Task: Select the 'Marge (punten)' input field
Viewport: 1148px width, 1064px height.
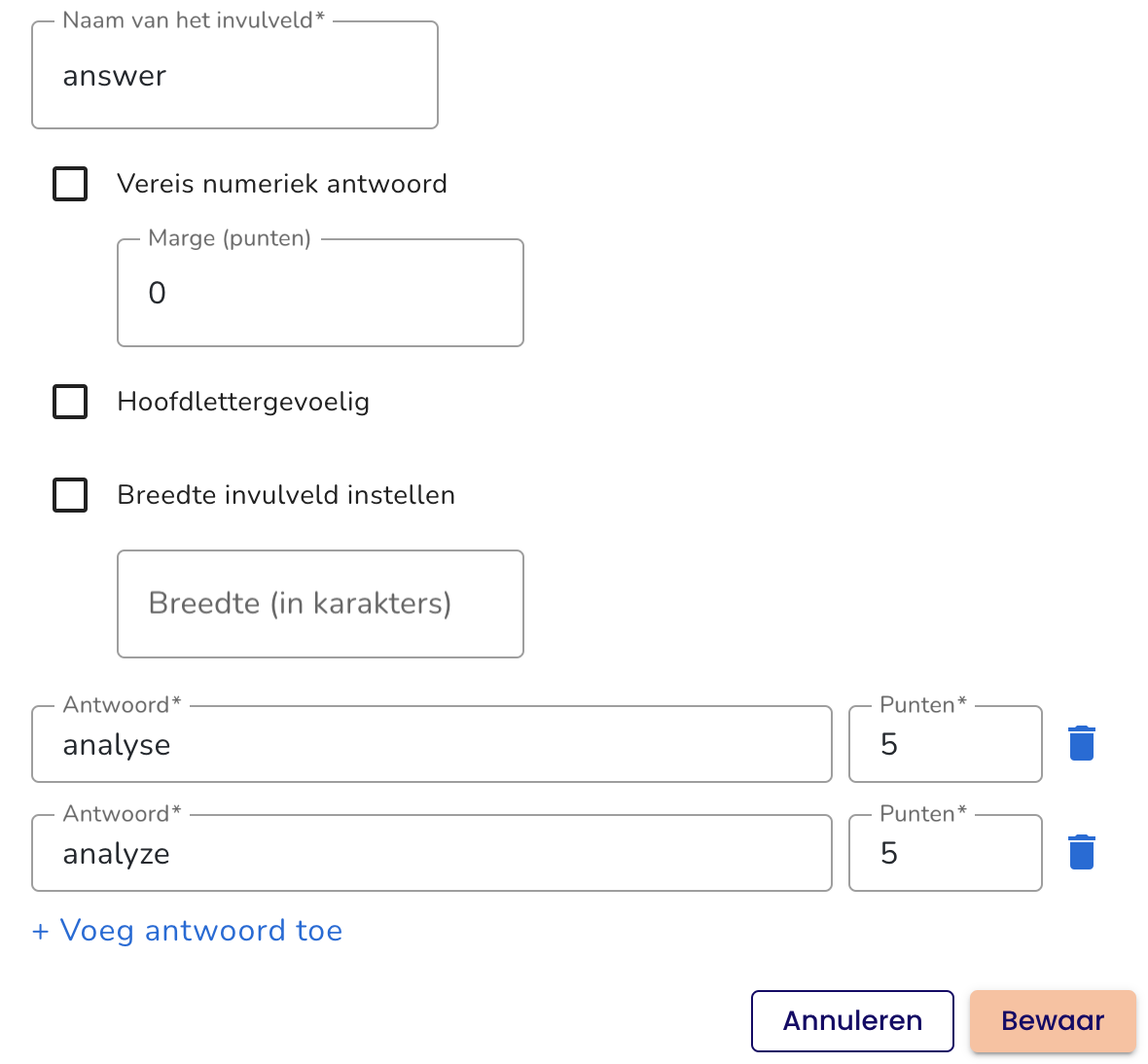Action: click(321, 293)
